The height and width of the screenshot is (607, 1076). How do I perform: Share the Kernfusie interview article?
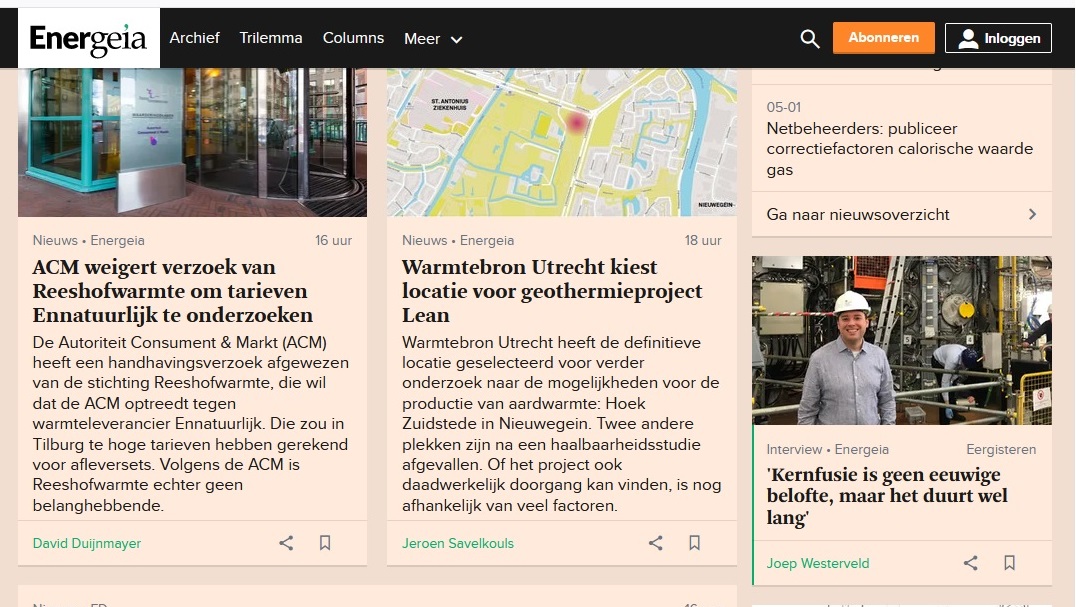coord(970,563)
